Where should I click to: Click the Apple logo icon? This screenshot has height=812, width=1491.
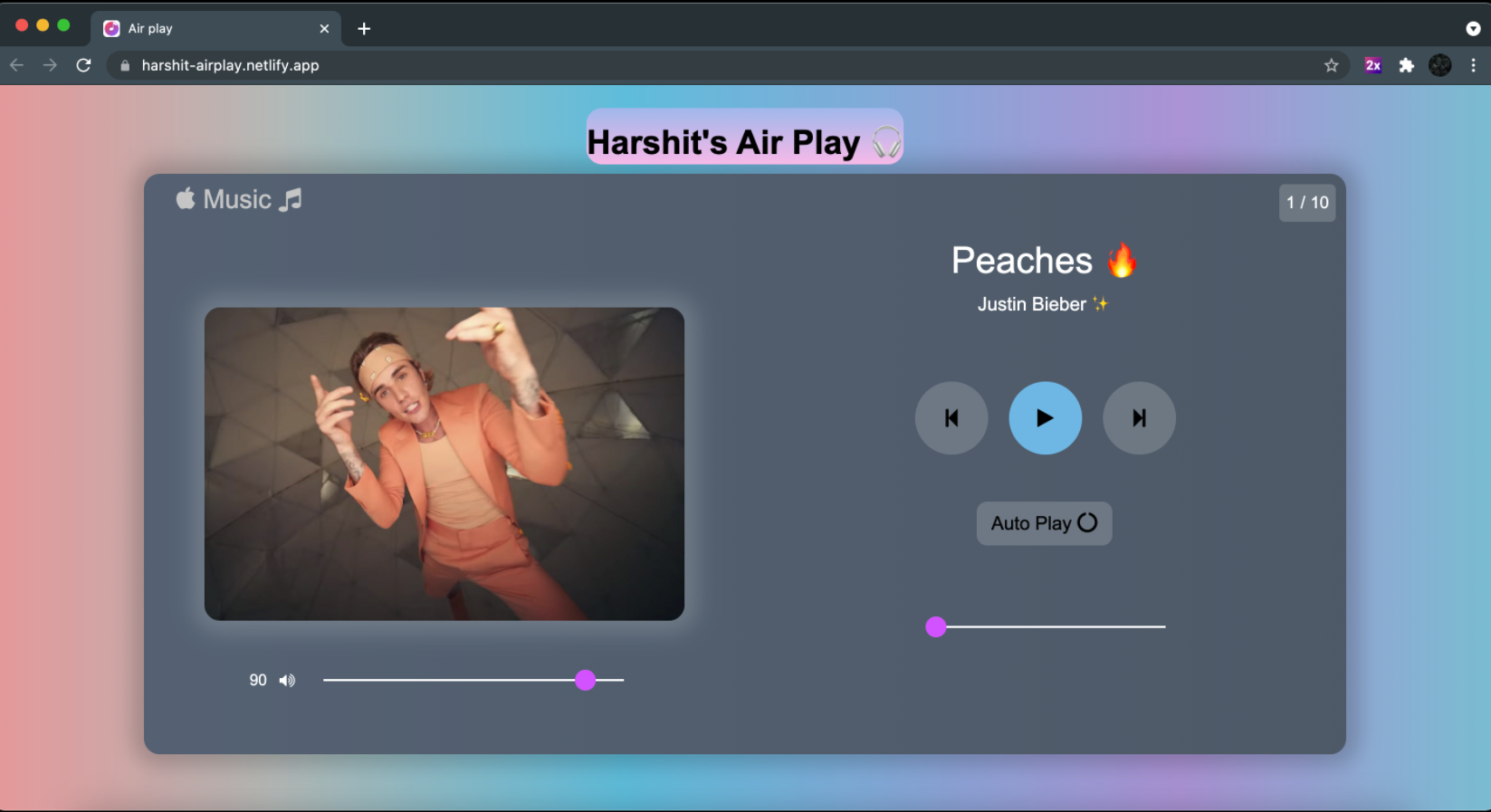[x=186, y=198]
